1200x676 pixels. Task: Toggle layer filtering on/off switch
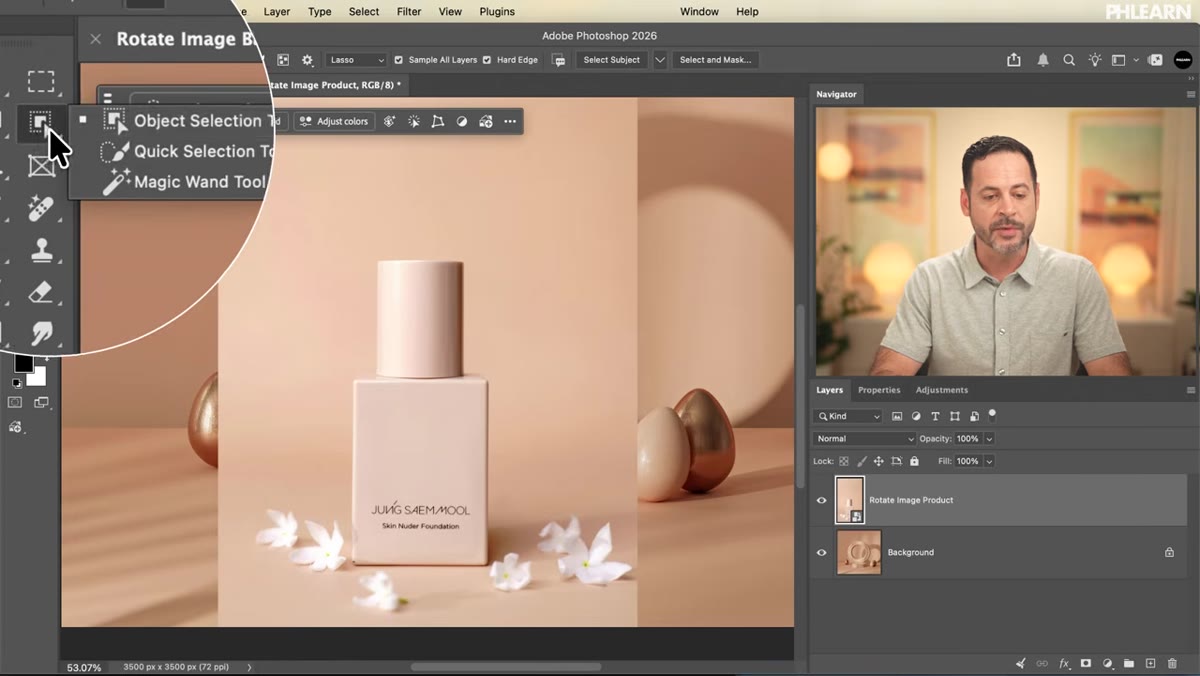pyautogui.click(x=992, y=413)
